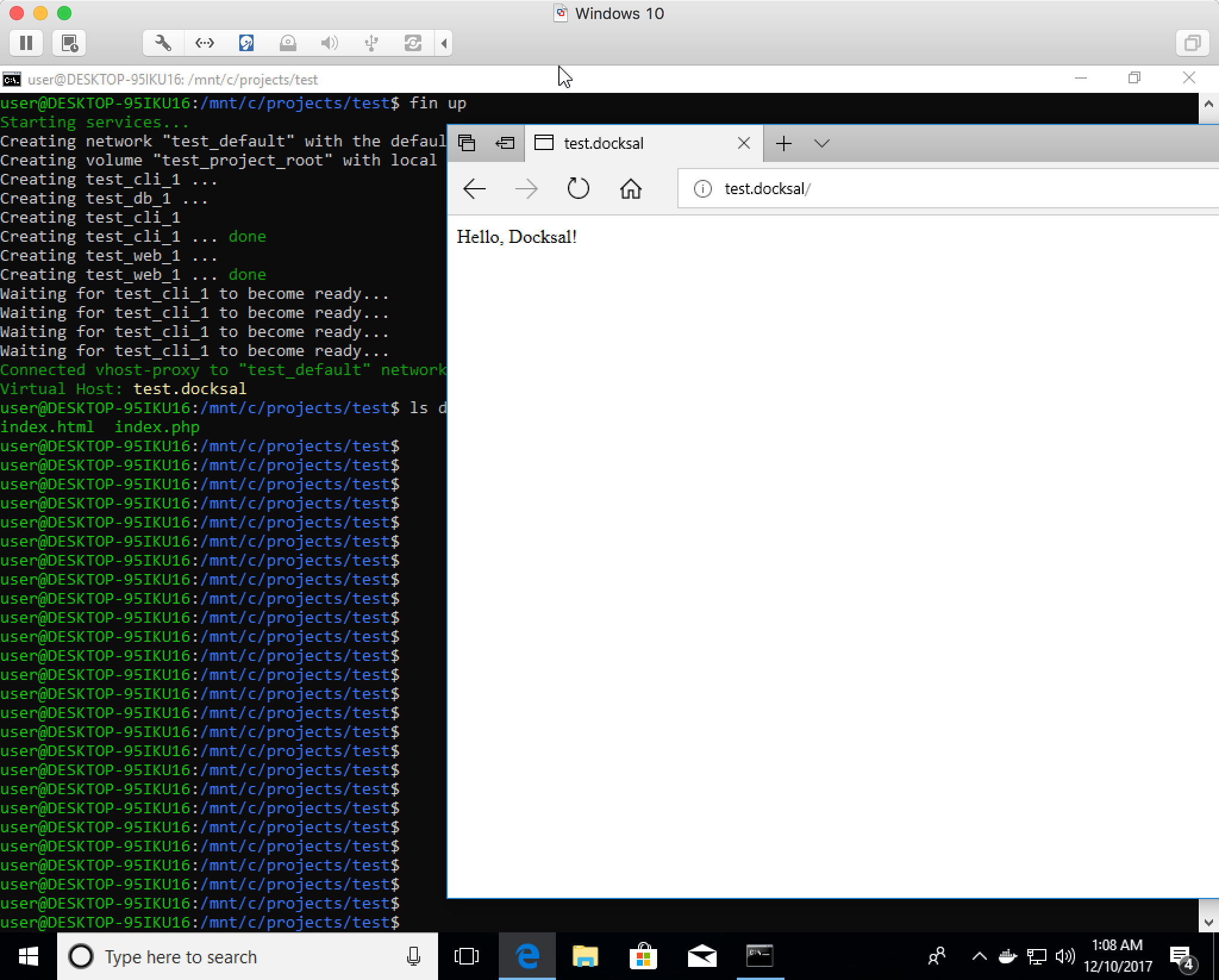Screen dimensions: 1219x980
Task: Open VM settings with the wrench icon
Action: coord(162,42)
